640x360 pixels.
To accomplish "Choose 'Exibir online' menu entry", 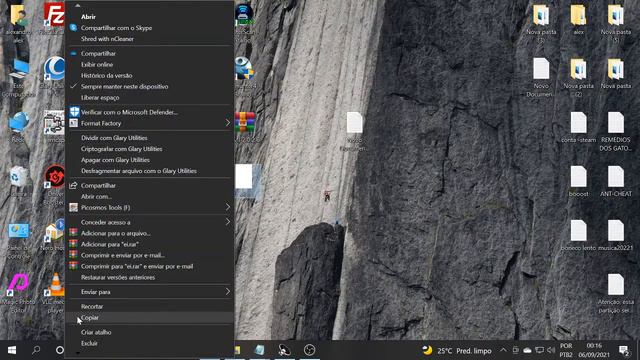I will 149,64.
